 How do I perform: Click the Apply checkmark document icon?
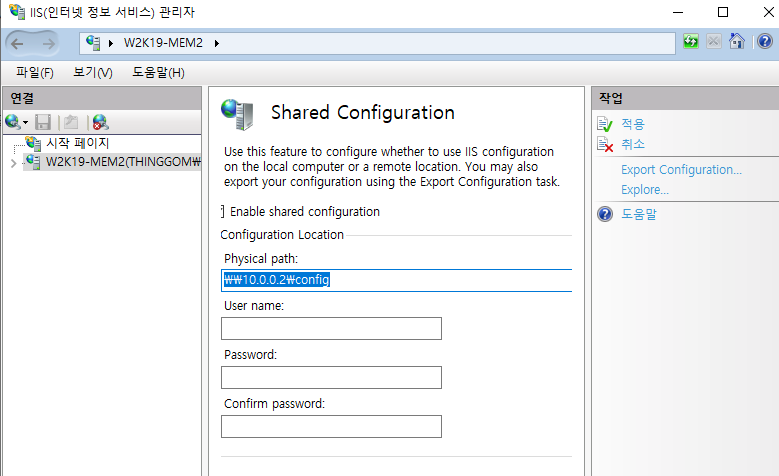[605, 124]
